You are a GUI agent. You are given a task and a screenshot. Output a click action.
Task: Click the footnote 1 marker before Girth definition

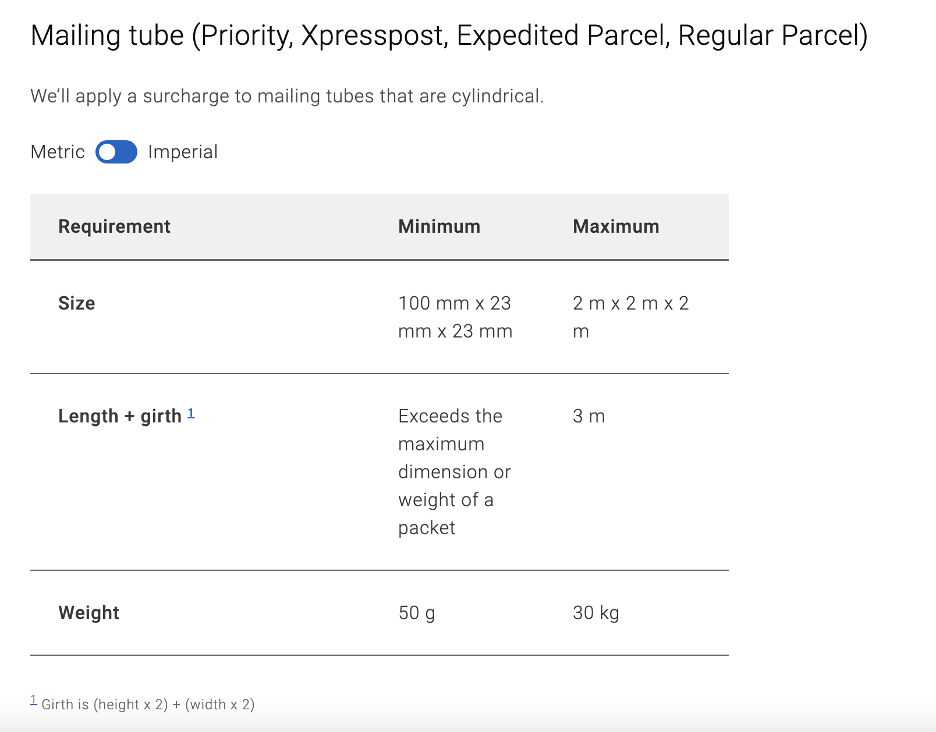[33, 700]
